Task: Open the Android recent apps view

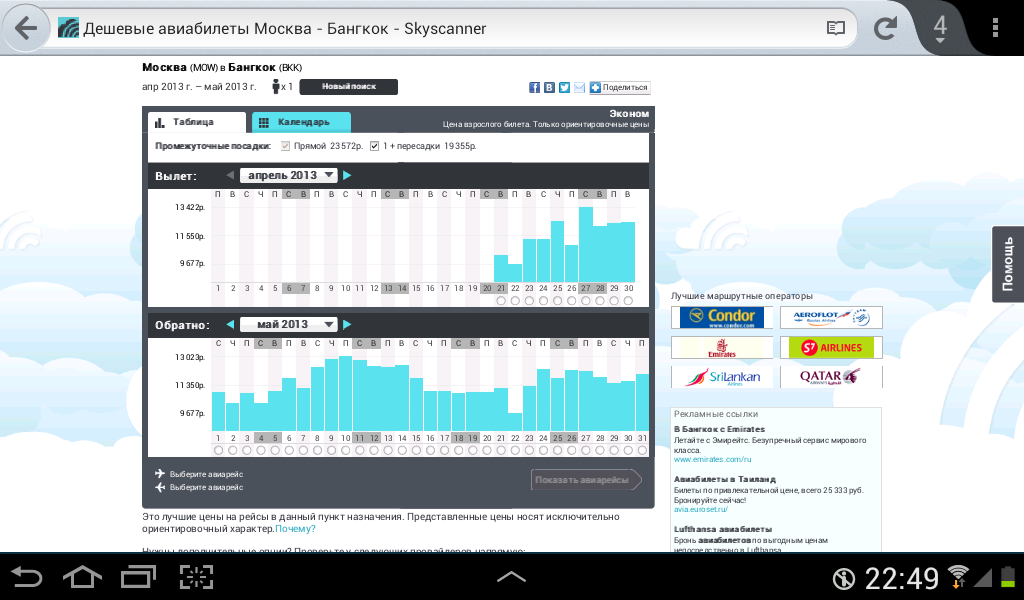Action: 138,577
